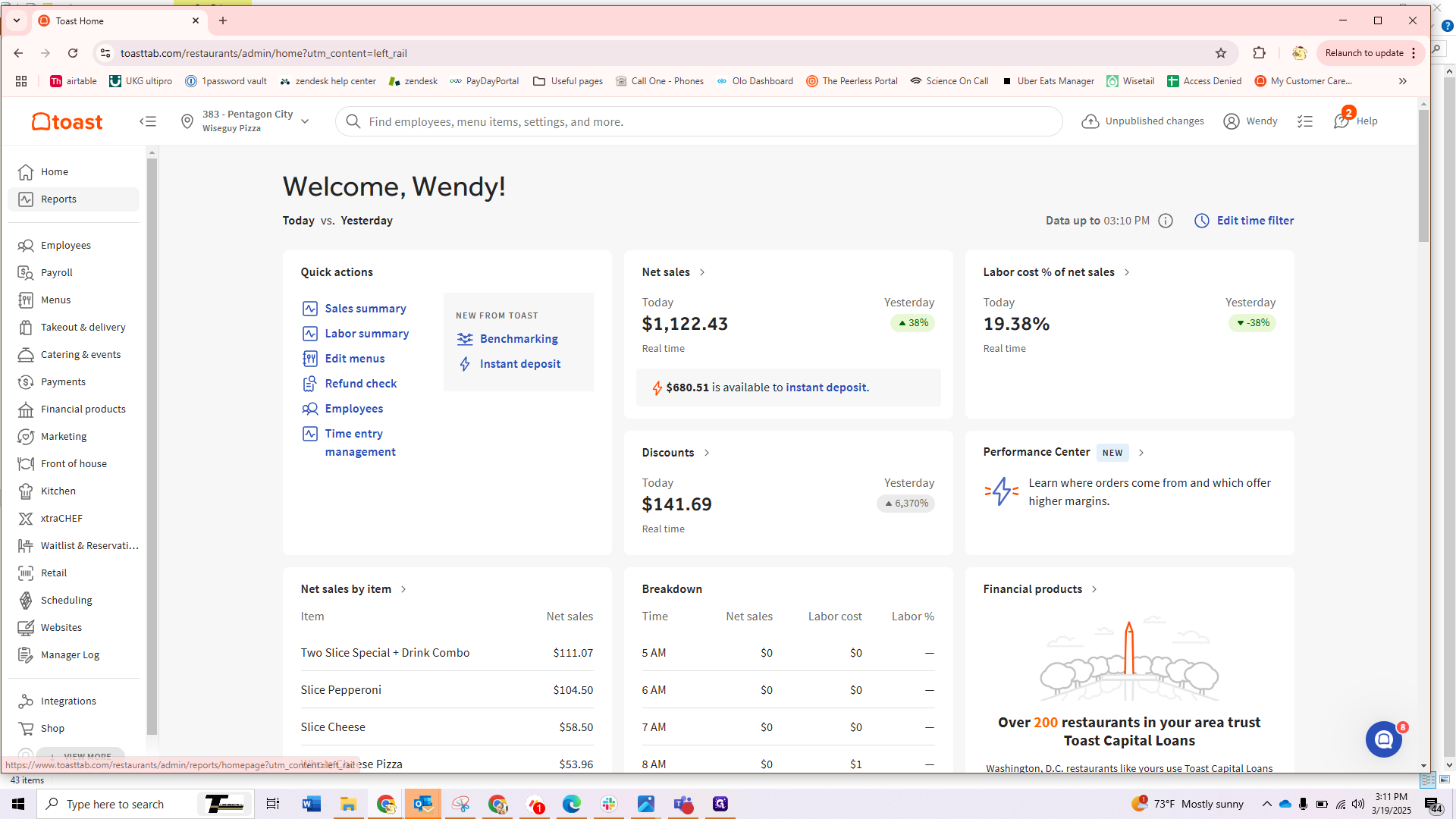Viewport: 1456px width, 819px height.
Task: Open Unpublished changes
Action: tap(1143, 121)
